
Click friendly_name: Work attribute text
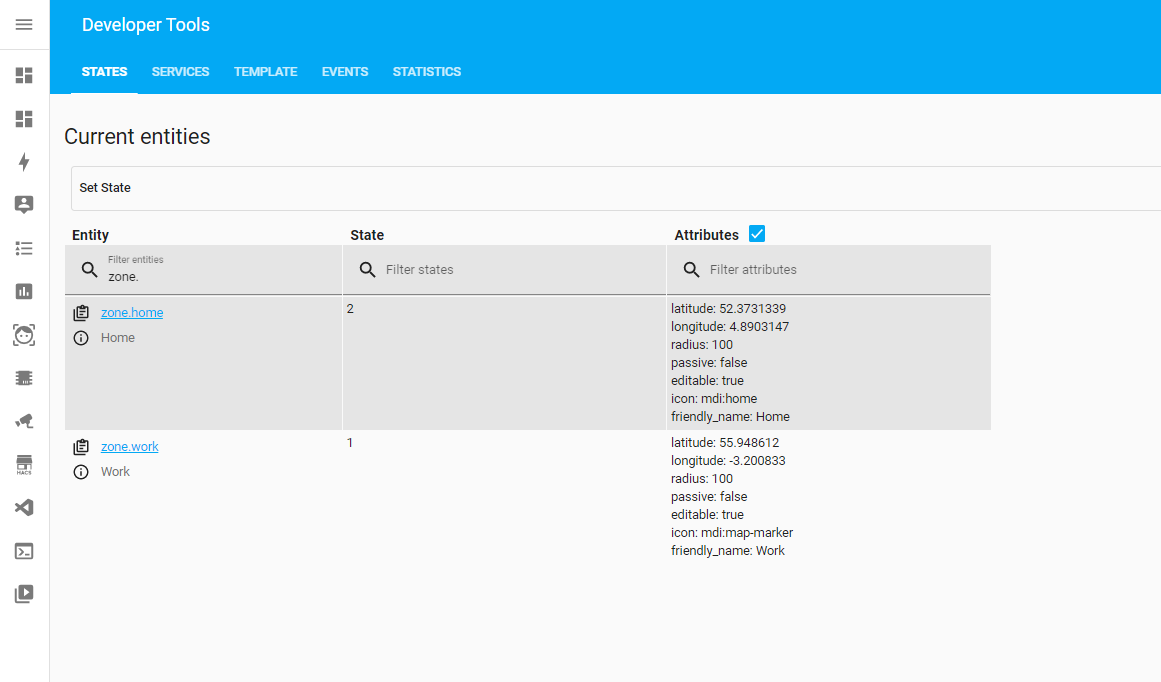(728, 551)
